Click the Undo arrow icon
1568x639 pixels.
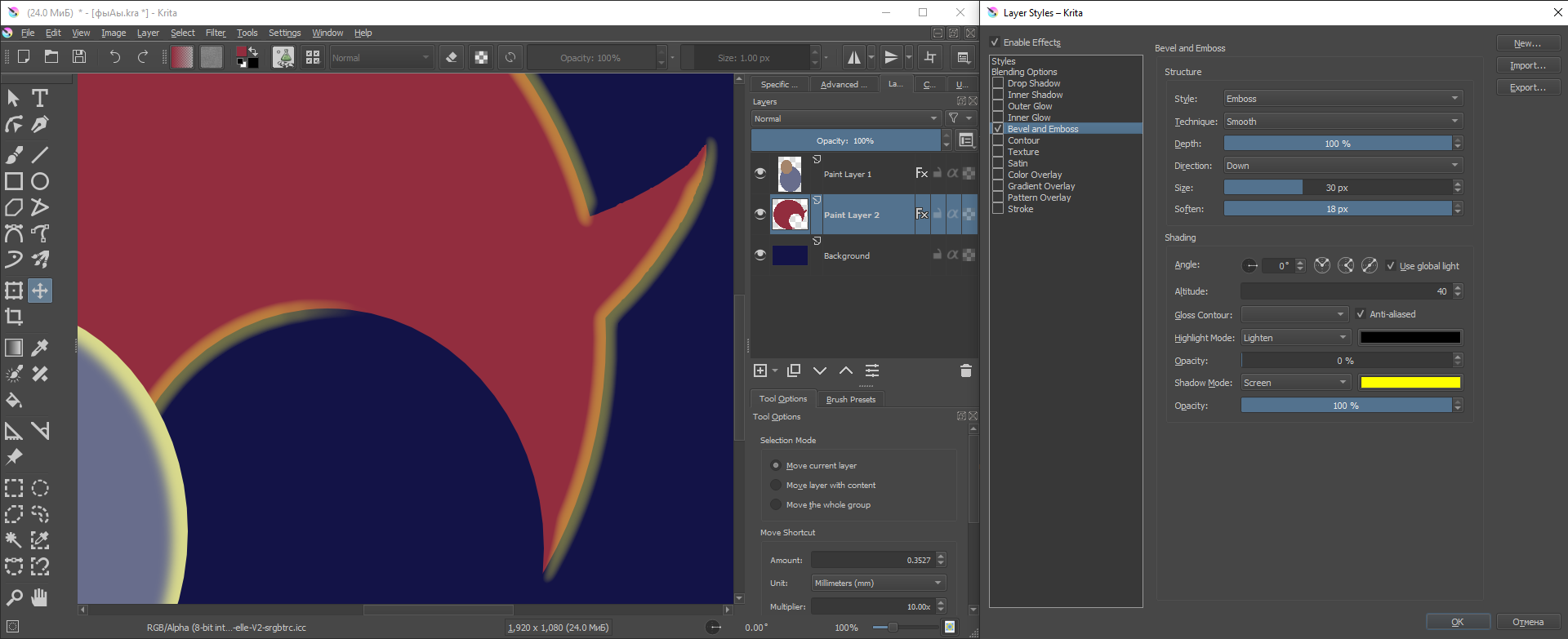click(x=115, y=57)
